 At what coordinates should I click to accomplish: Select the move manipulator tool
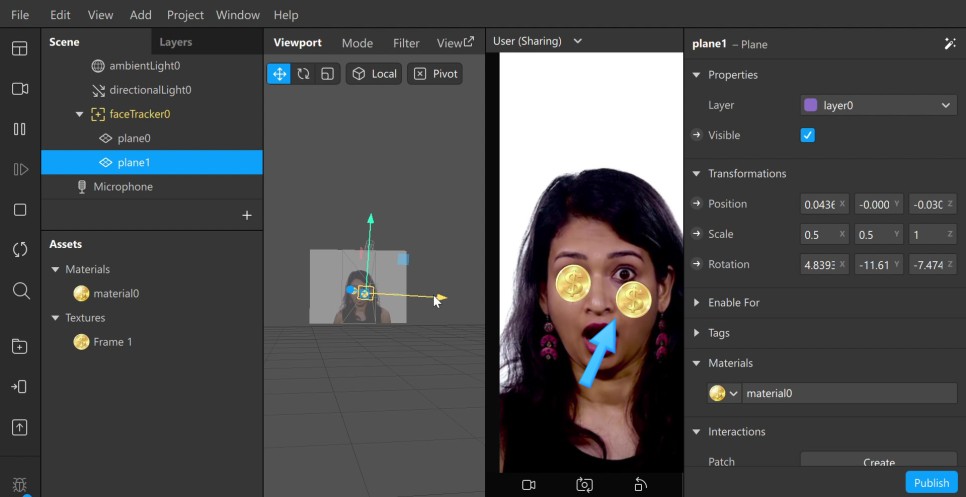tap(279, 74)
